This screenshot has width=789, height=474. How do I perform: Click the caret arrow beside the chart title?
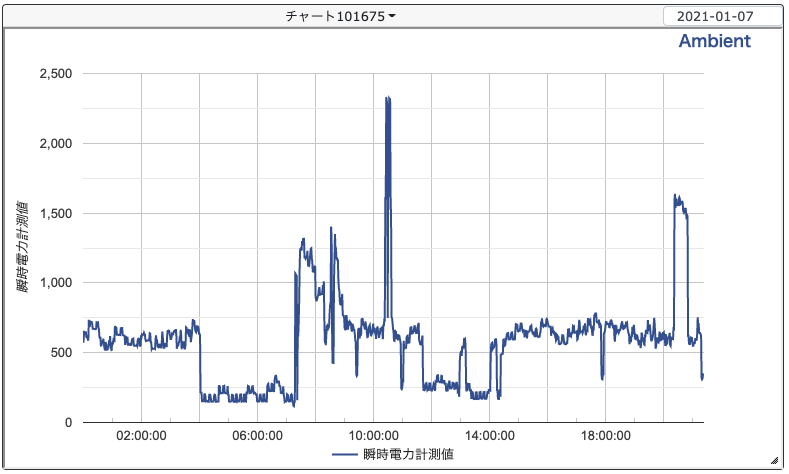pos(392,17)
